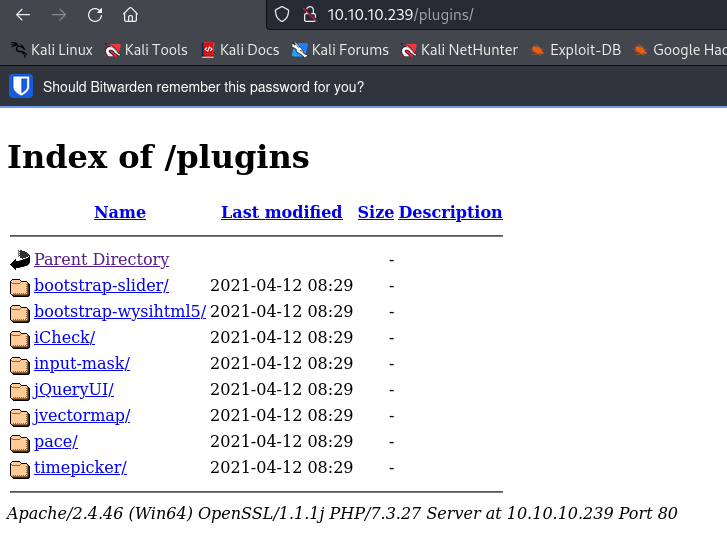
Task: Click the Apache server signature footer text
Action: point(342,513)
